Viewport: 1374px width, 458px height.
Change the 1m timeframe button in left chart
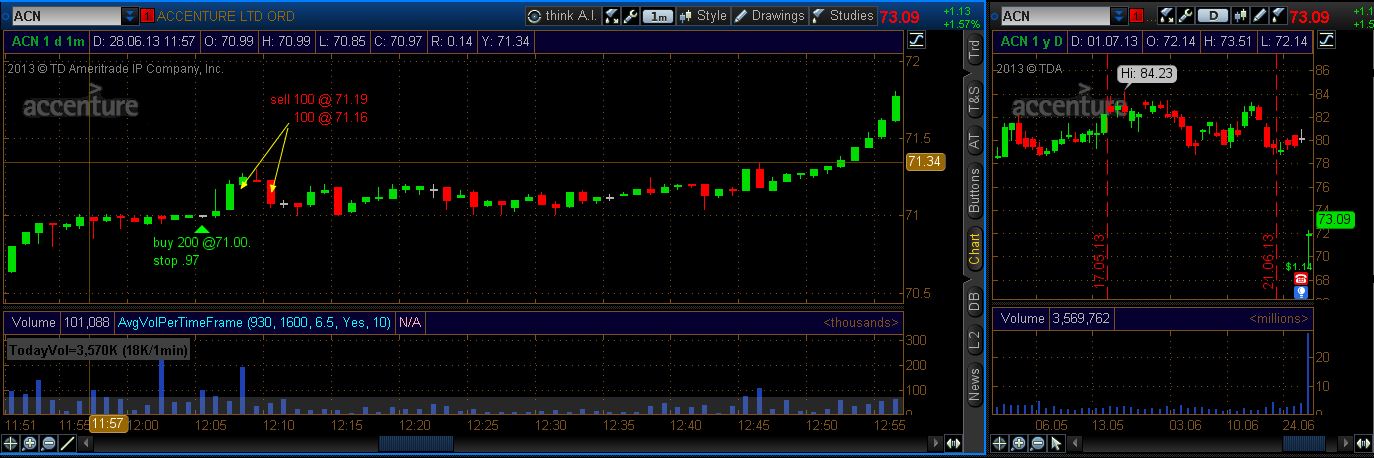pos(657,16)
